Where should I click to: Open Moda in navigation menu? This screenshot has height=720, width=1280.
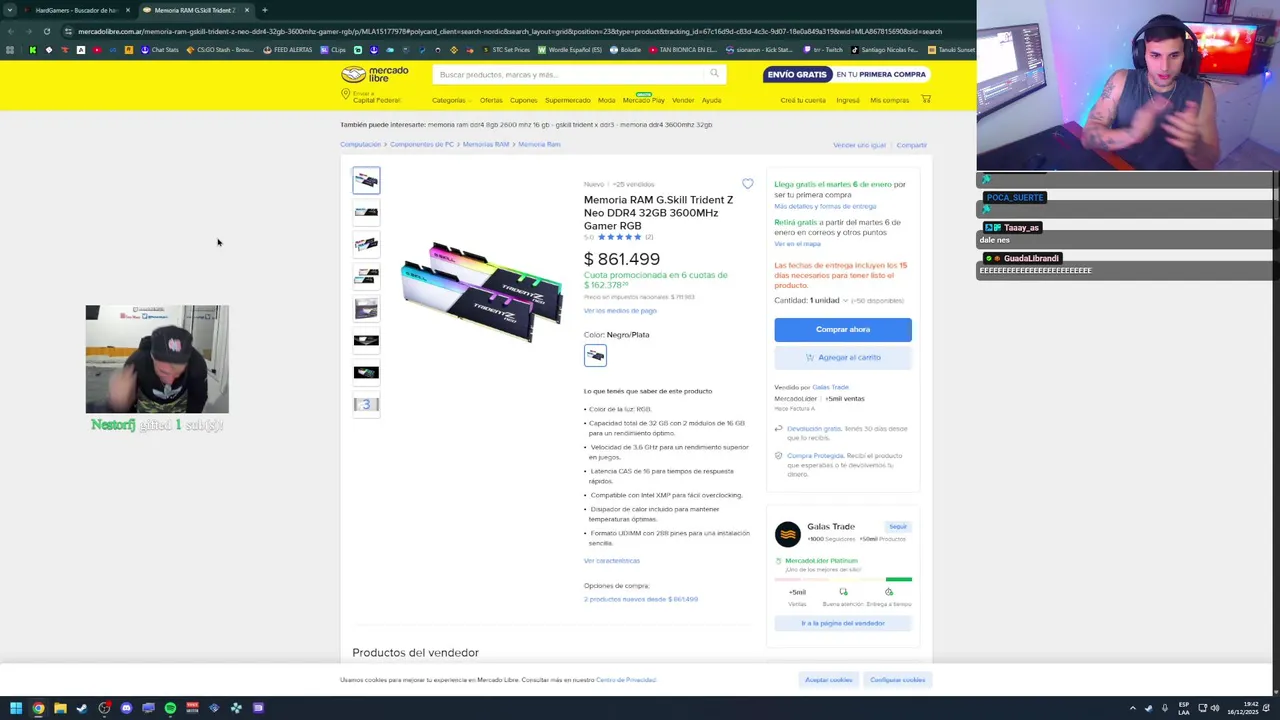[x=607, y=100]
